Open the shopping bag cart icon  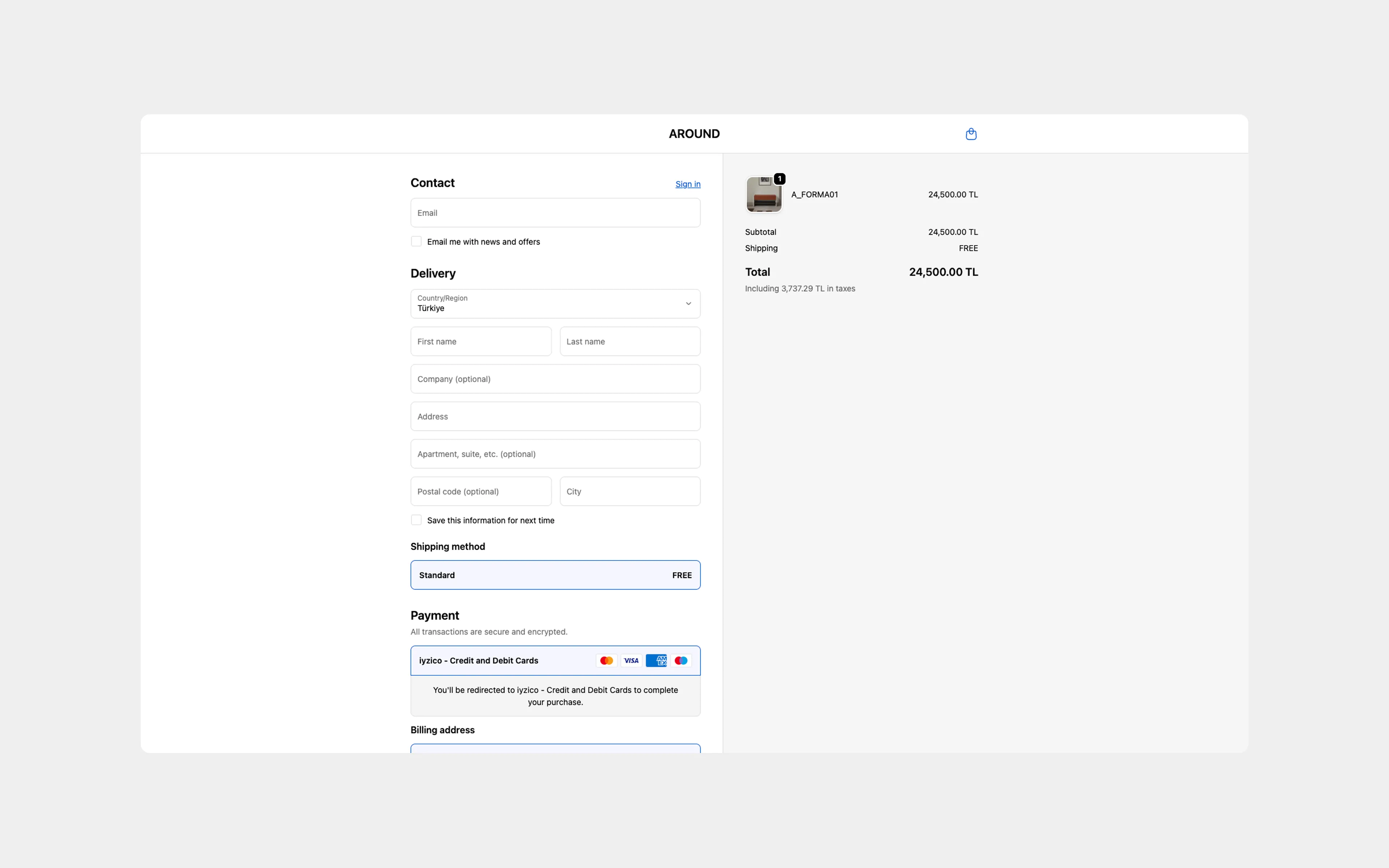click(x=971, y=134)
